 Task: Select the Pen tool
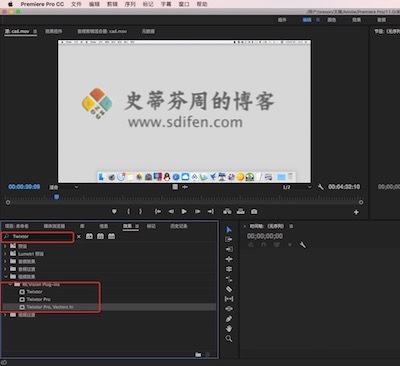(x=229, y=319)
